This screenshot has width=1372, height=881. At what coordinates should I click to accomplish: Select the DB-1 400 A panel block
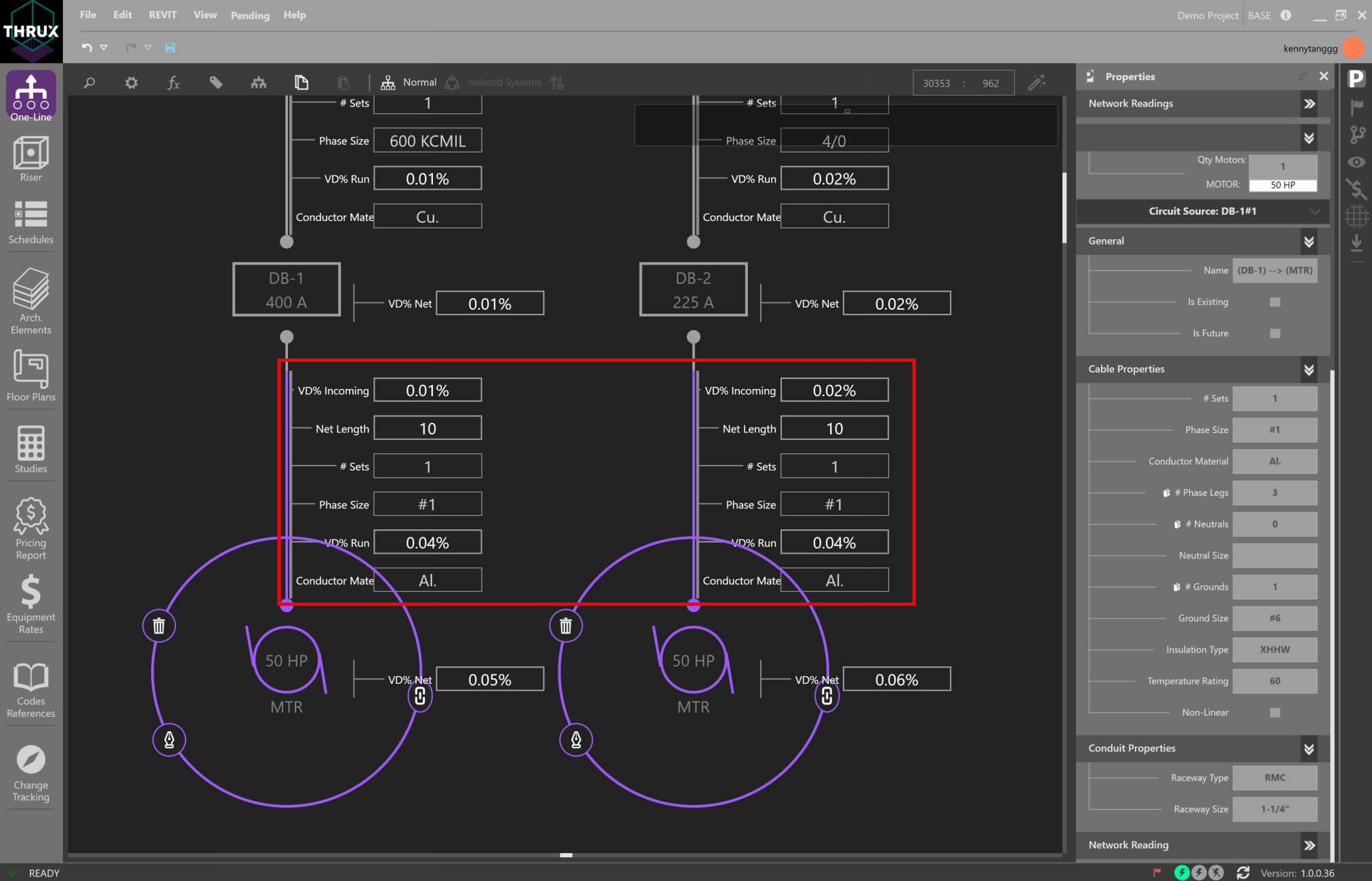[287, 290]
